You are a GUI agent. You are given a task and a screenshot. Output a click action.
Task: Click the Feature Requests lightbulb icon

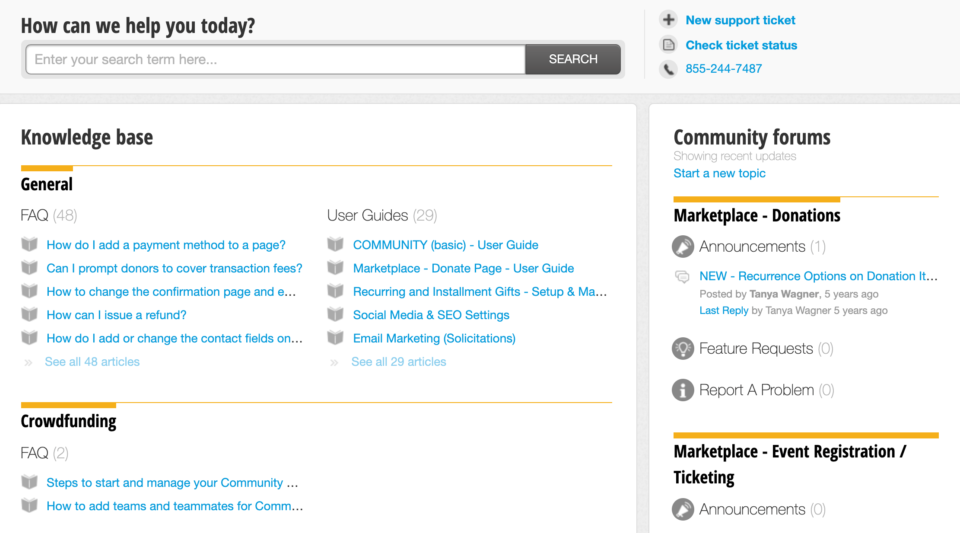pyautogui.click(x=683, y=348)
